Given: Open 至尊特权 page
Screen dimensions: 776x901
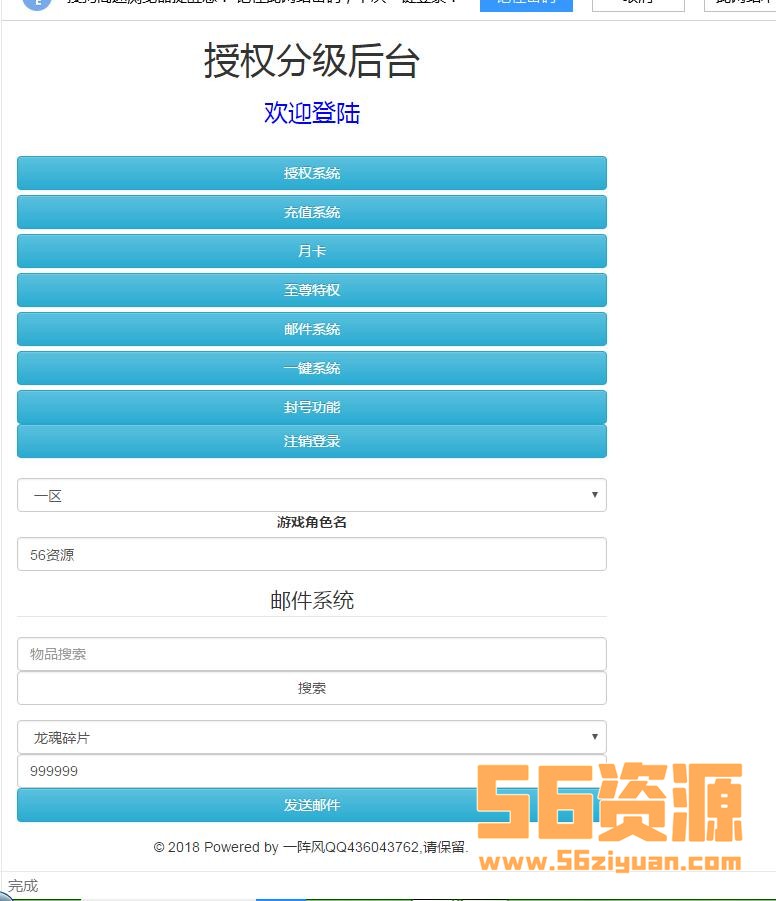Looking at the screenshot, I should (311, 290).
